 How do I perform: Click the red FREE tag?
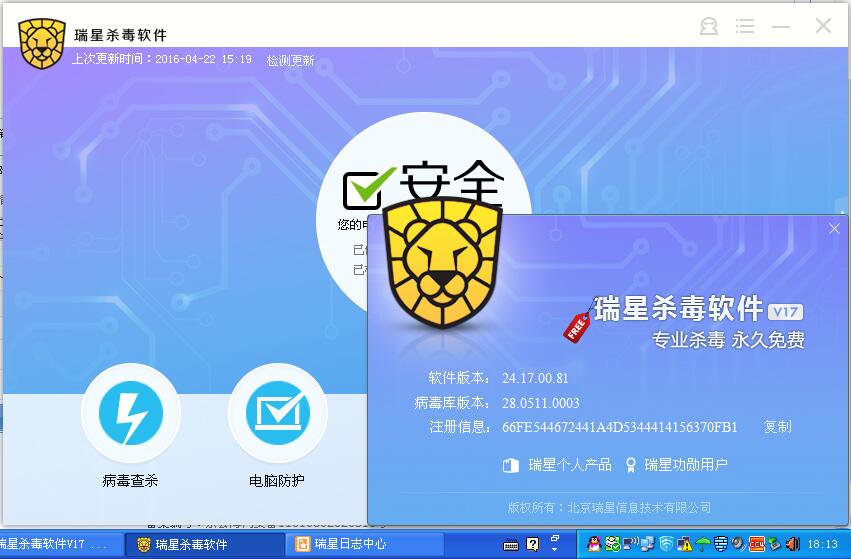[576, 327]
